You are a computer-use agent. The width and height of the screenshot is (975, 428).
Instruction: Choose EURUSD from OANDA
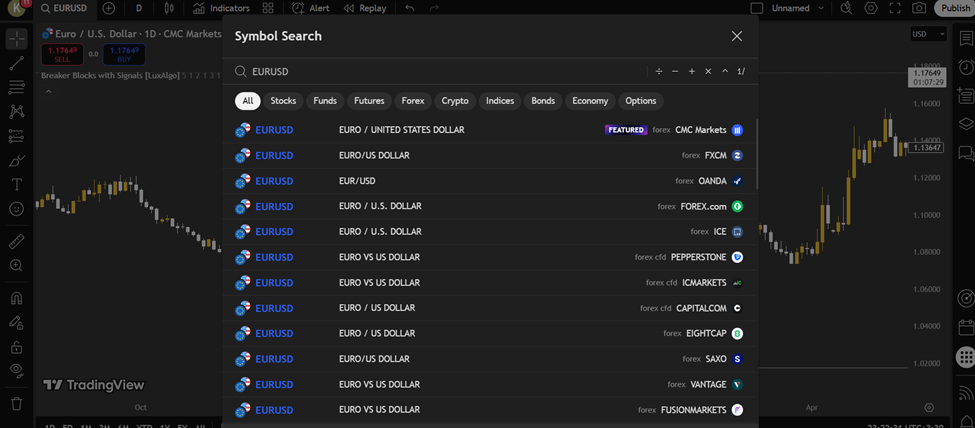point(490,181)
